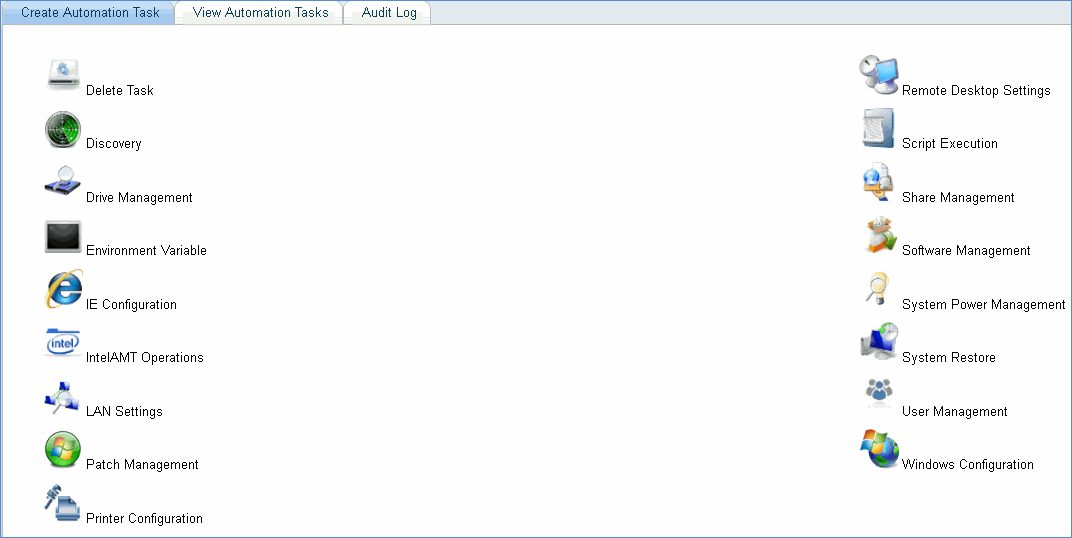Click the System Power Management lightbulb icon
Viewport: 1072px width, 538px height.
point(879,290)
